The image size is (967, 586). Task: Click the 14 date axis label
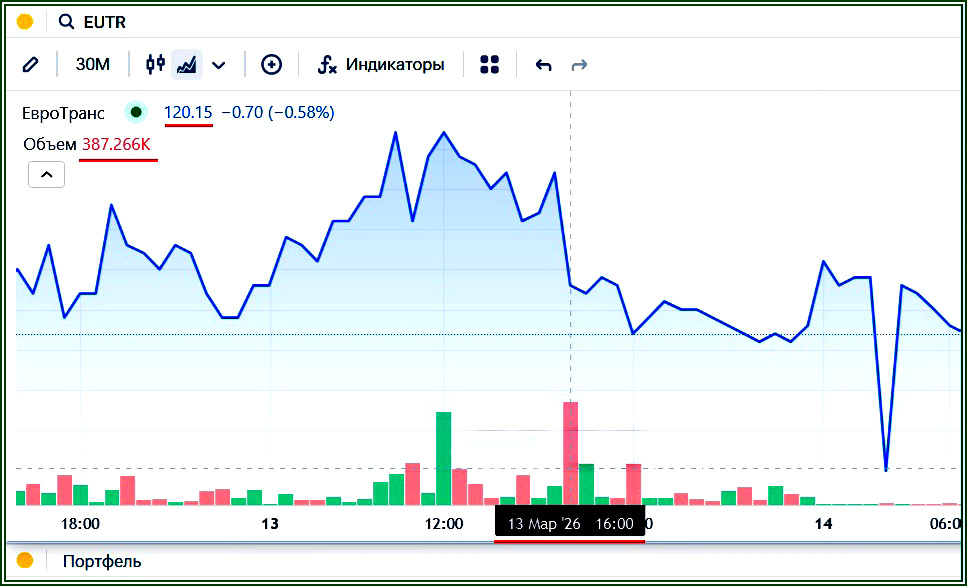click(823, 524)
